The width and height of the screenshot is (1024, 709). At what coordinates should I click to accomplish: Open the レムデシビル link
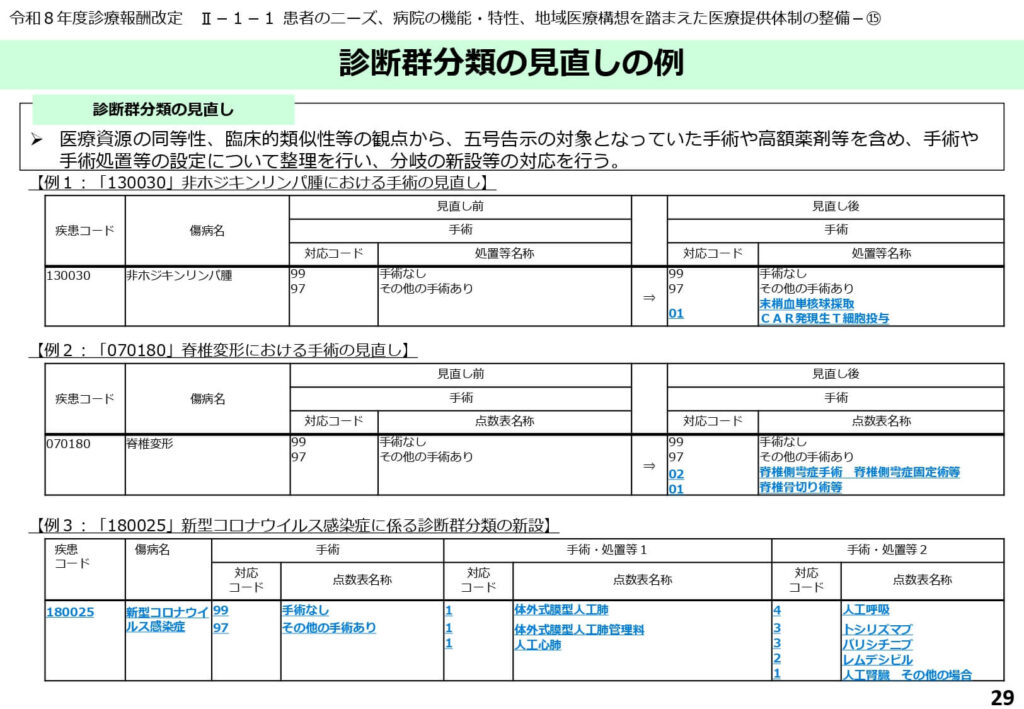(x=877, y=660)
